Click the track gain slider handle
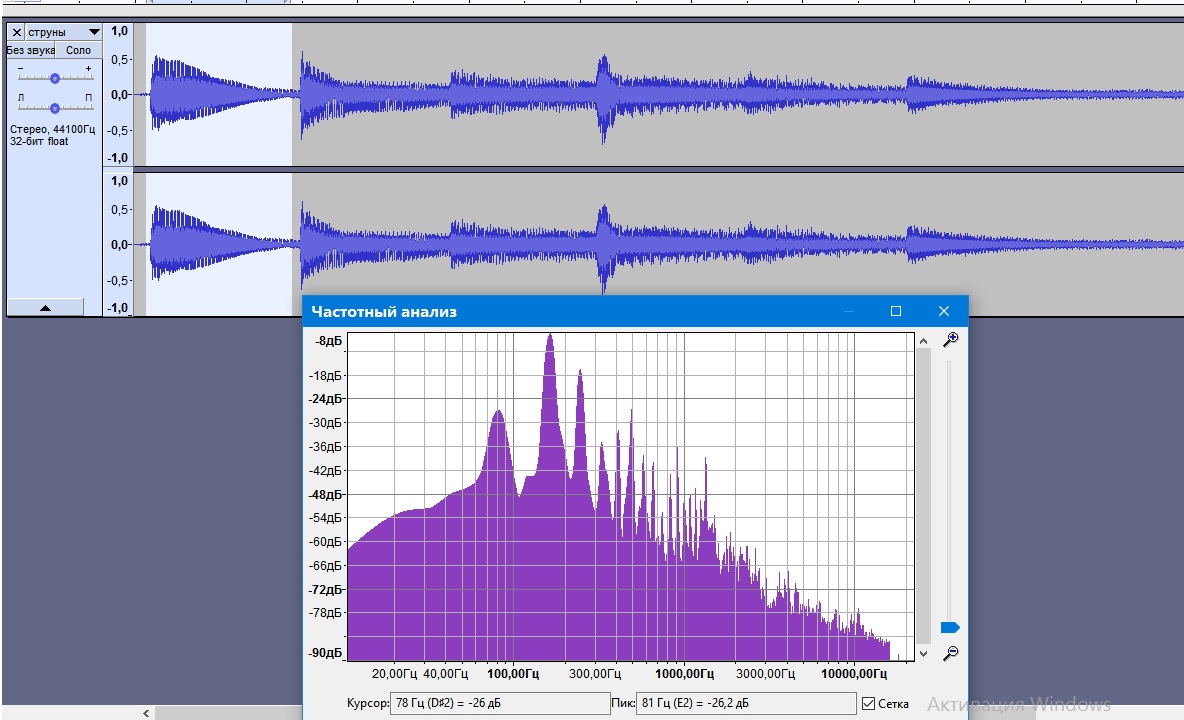Viewport: 1184px width, 720px height. click(x=54, y=78)
